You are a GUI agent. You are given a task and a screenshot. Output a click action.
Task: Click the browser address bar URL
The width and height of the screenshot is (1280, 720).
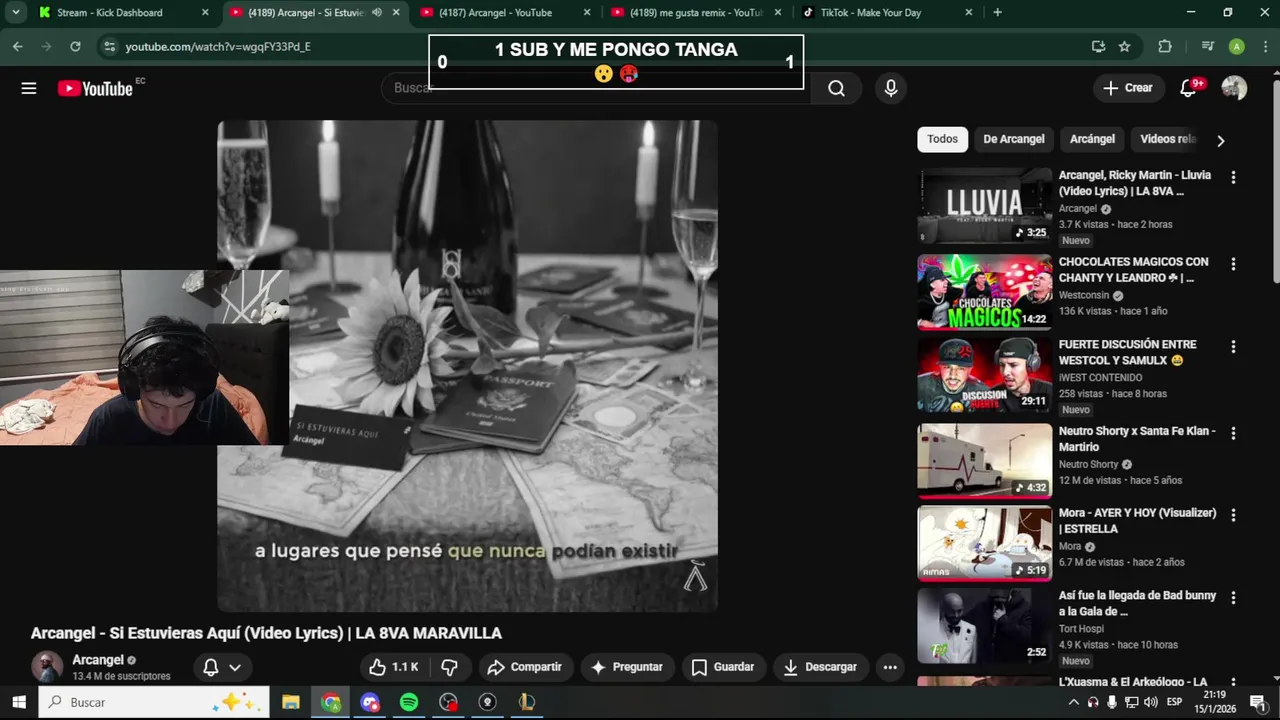pyautogui.click(x=218, y=46)
